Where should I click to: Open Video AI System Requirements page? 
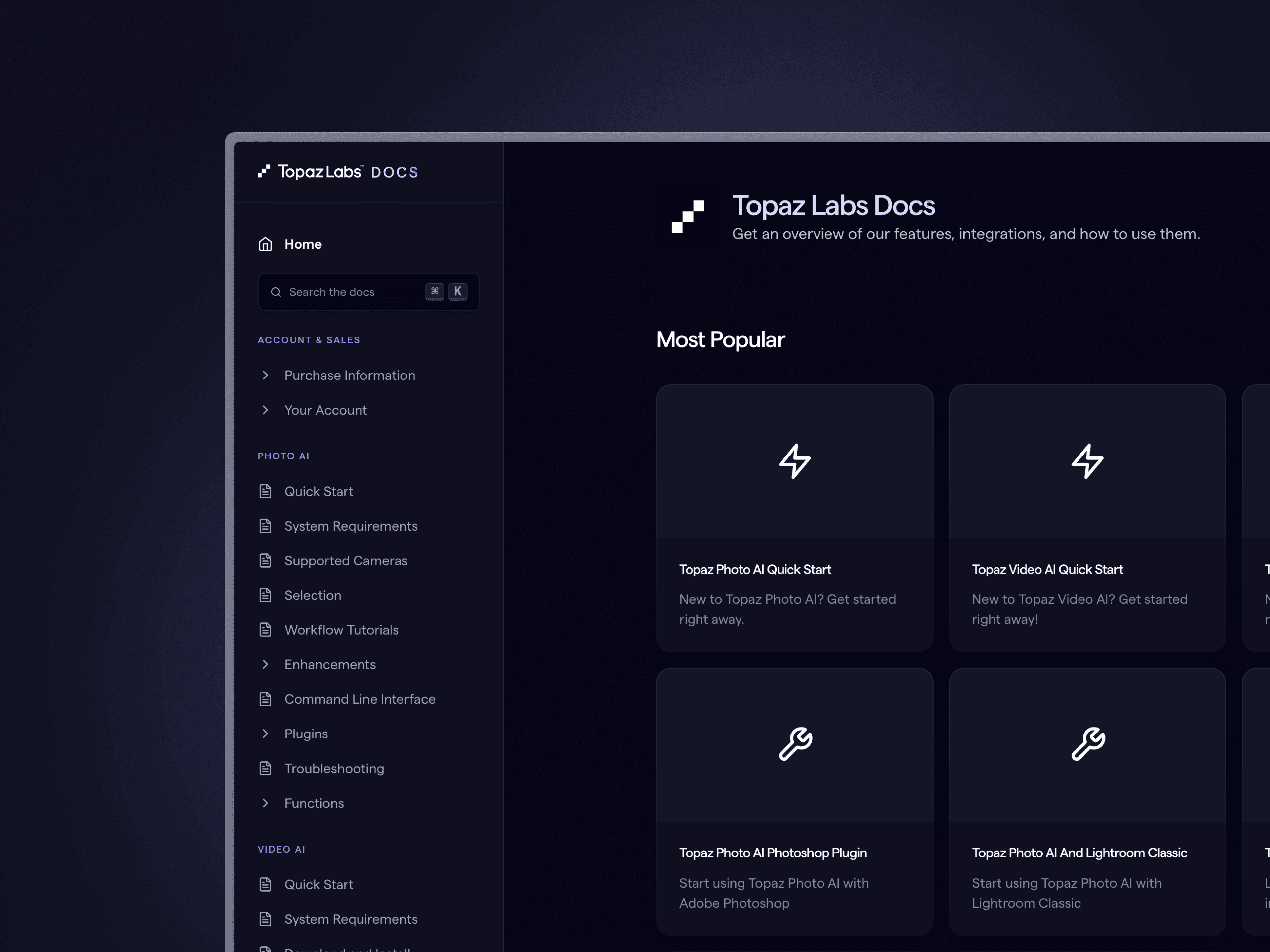[x=350, y=919]
